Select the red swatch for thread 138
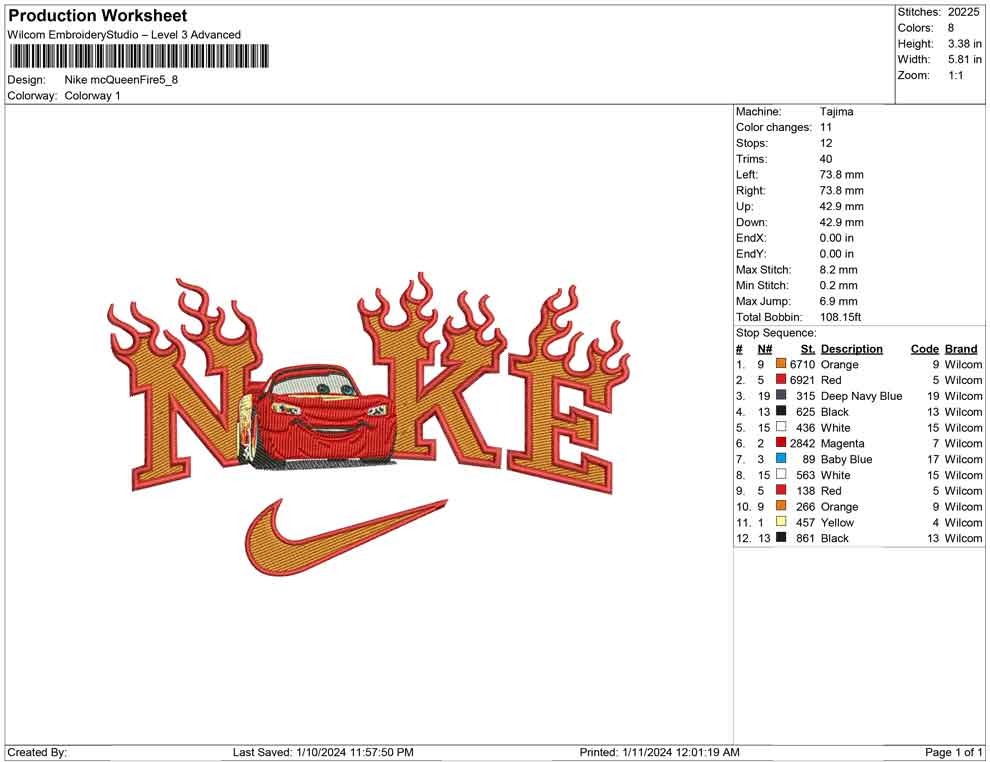Image resolution: width=990 pixels, height=762 pixels. click(x=781, y=490)
